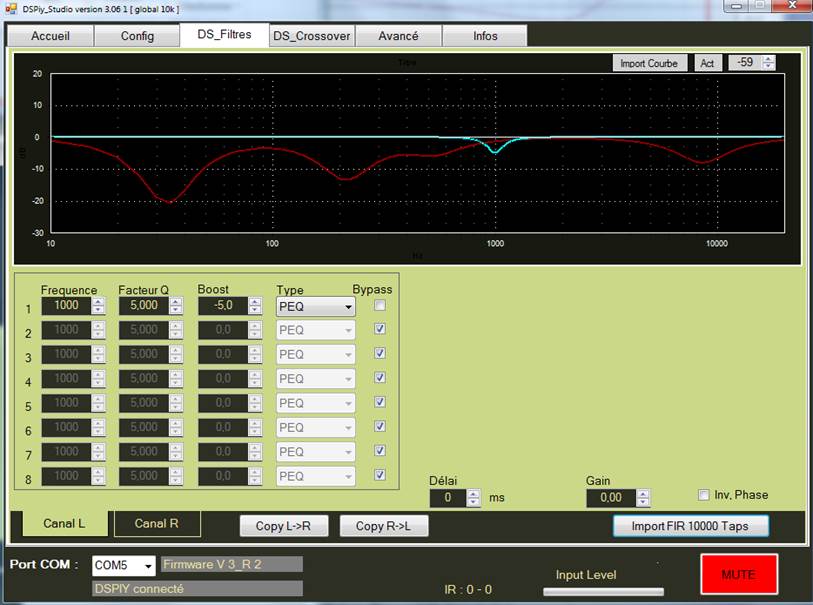The image size is (813, 605).
Task: Click the DSPiy_Studio title bar app icon
Action: coord(11,8)
